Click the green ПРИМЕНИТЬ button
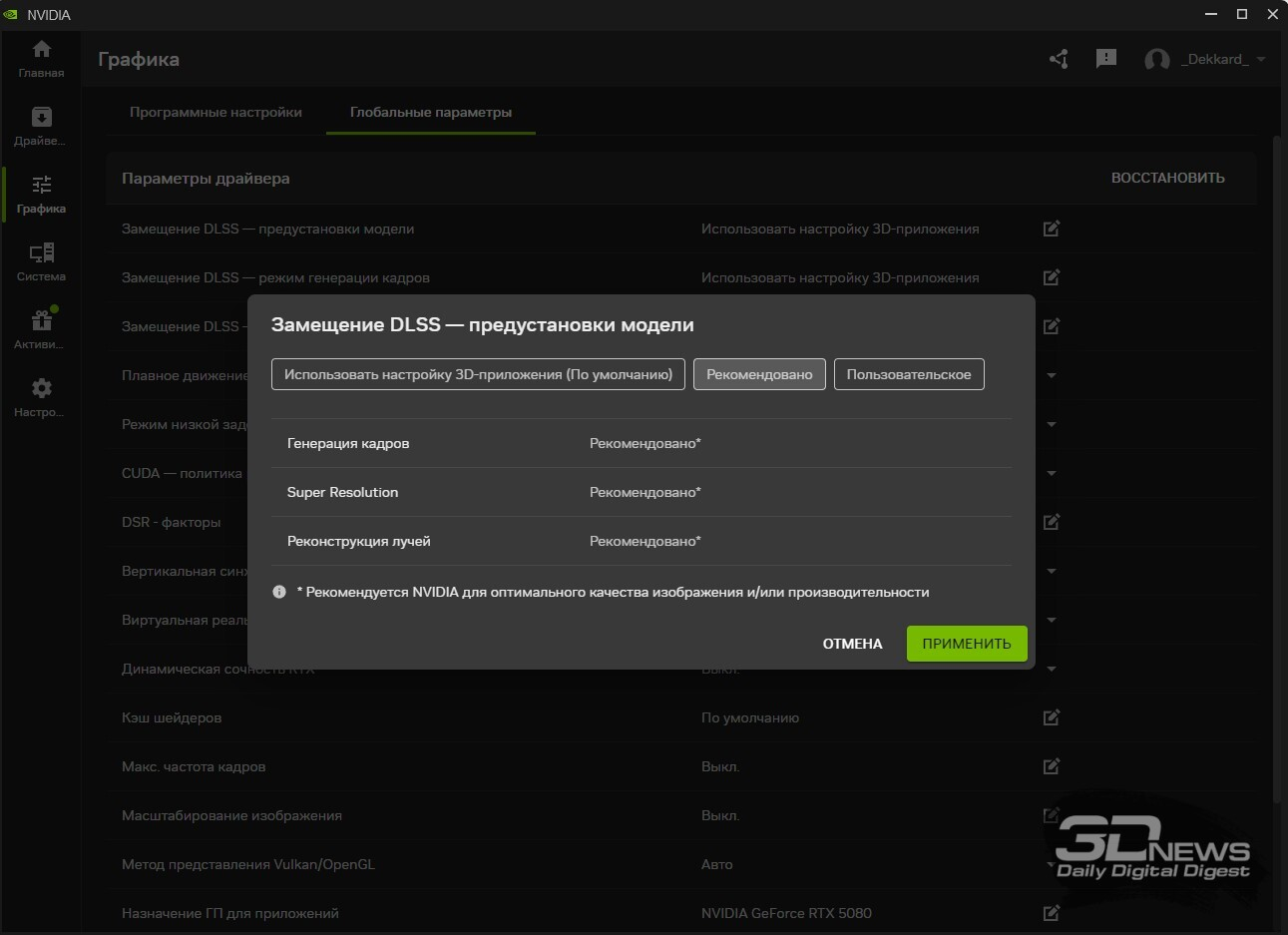Viewport: 1288px width, 935px height. point(967,644)
